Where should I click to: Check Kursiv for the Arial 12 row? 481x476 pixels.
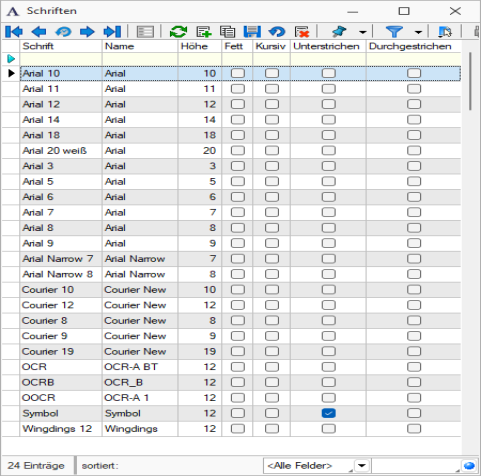pos(272,104)
